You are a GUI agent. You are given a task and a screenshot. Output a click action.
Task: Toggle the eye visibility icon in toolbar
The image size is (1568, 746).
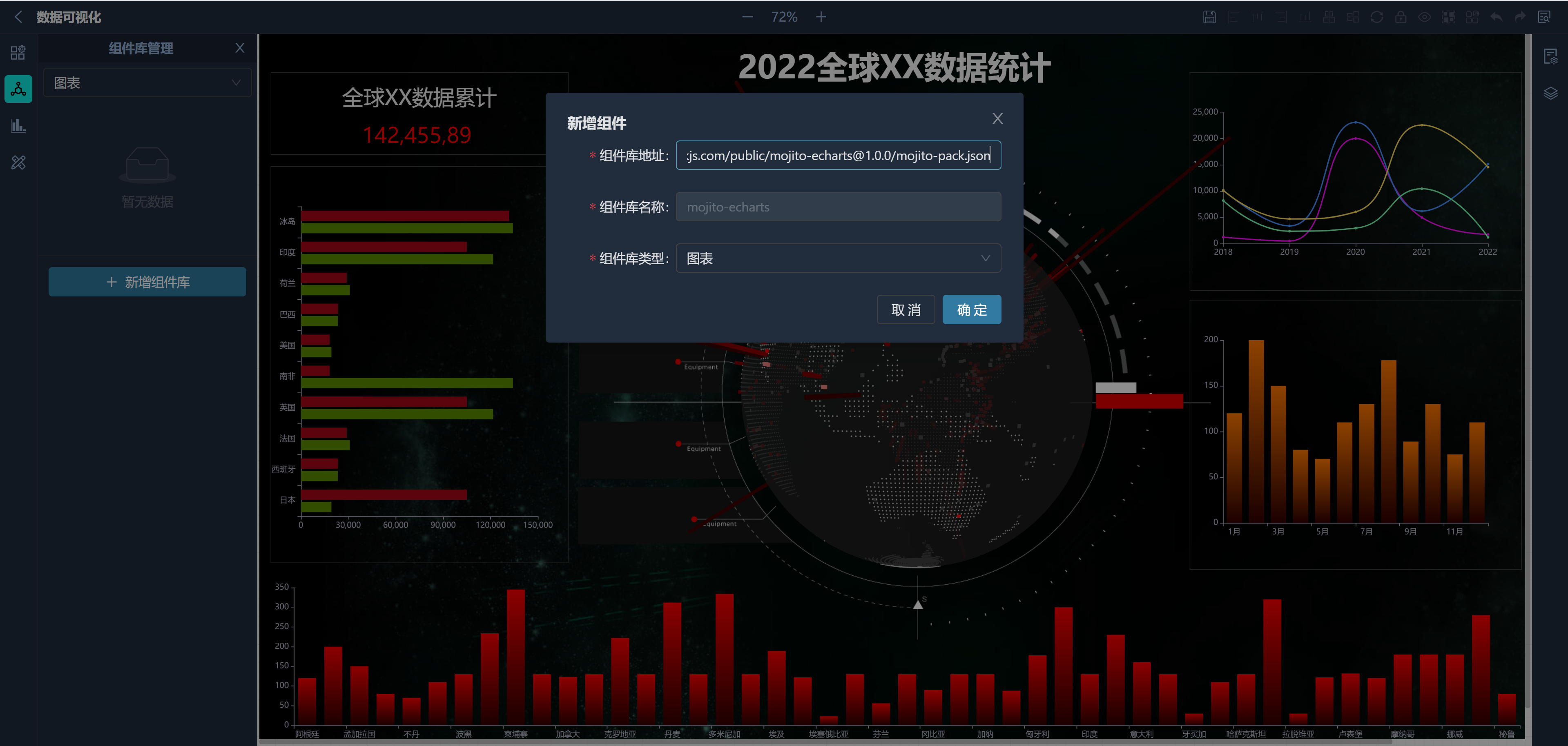1424,17
